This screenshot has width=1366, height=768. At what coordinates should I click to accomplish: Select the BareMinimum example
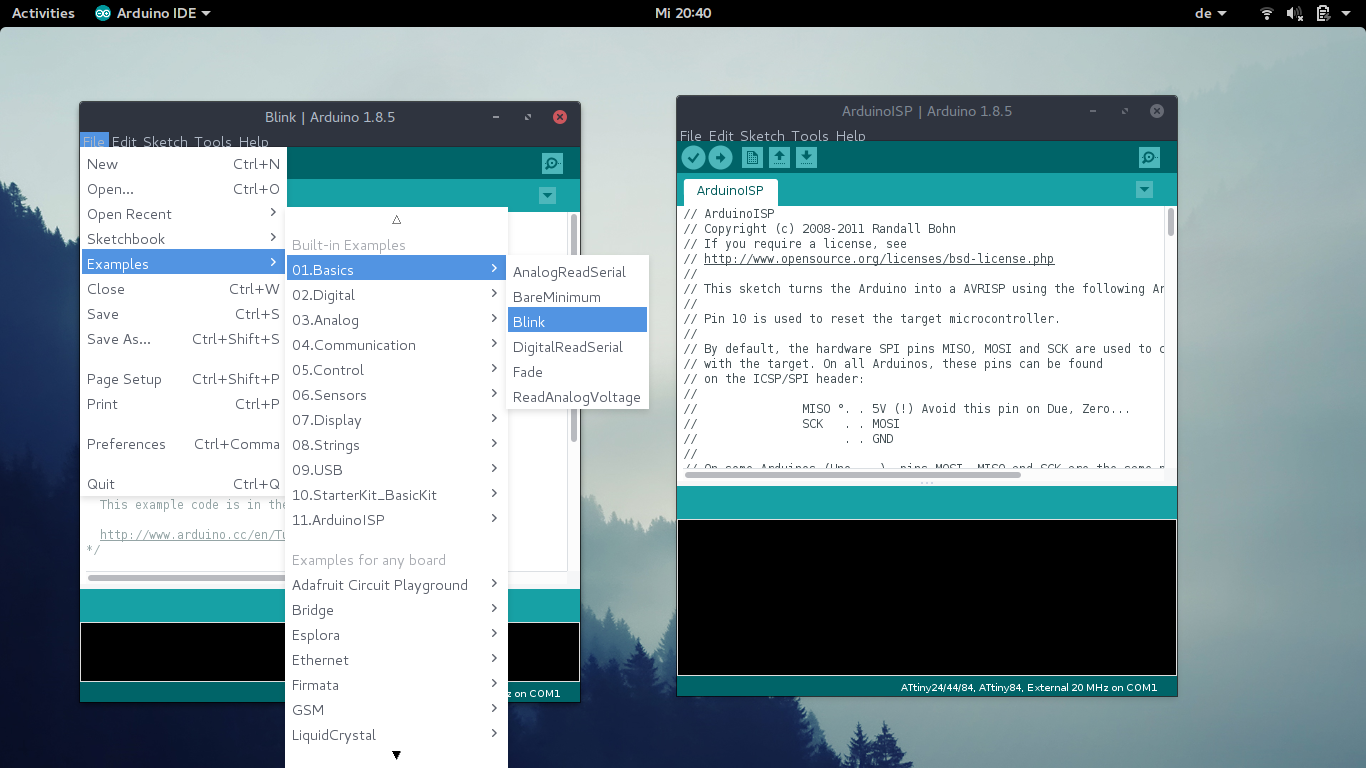(578, 297)
